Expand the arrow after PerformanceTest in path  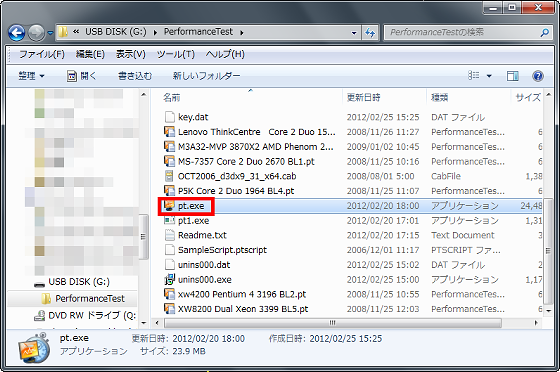pyautogui.click(x=242, y=32)
